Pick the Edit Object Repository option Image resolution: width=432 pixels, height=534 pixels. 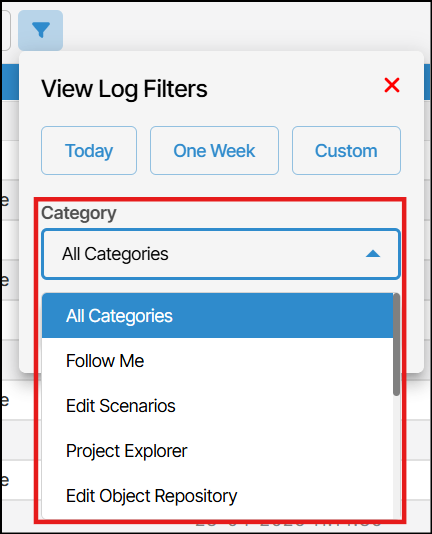coord(217,496)
